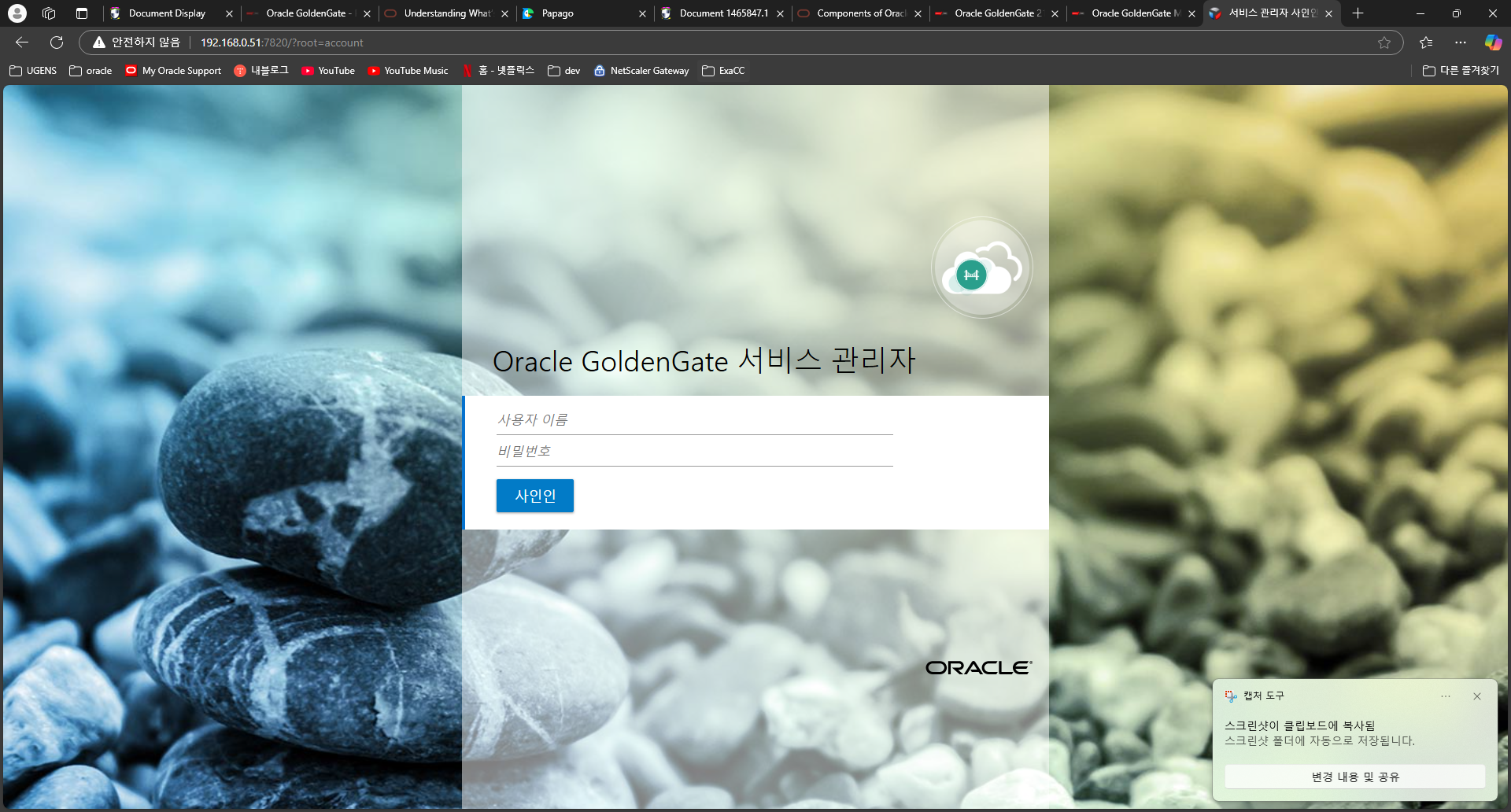Close the Components of Oracle tab
This screenshot has width=1511, height=812.
918,13
